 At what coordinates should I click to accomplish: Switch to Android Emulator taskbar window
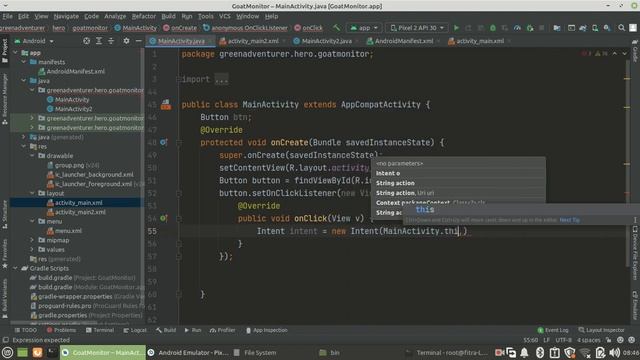[188, 353]
